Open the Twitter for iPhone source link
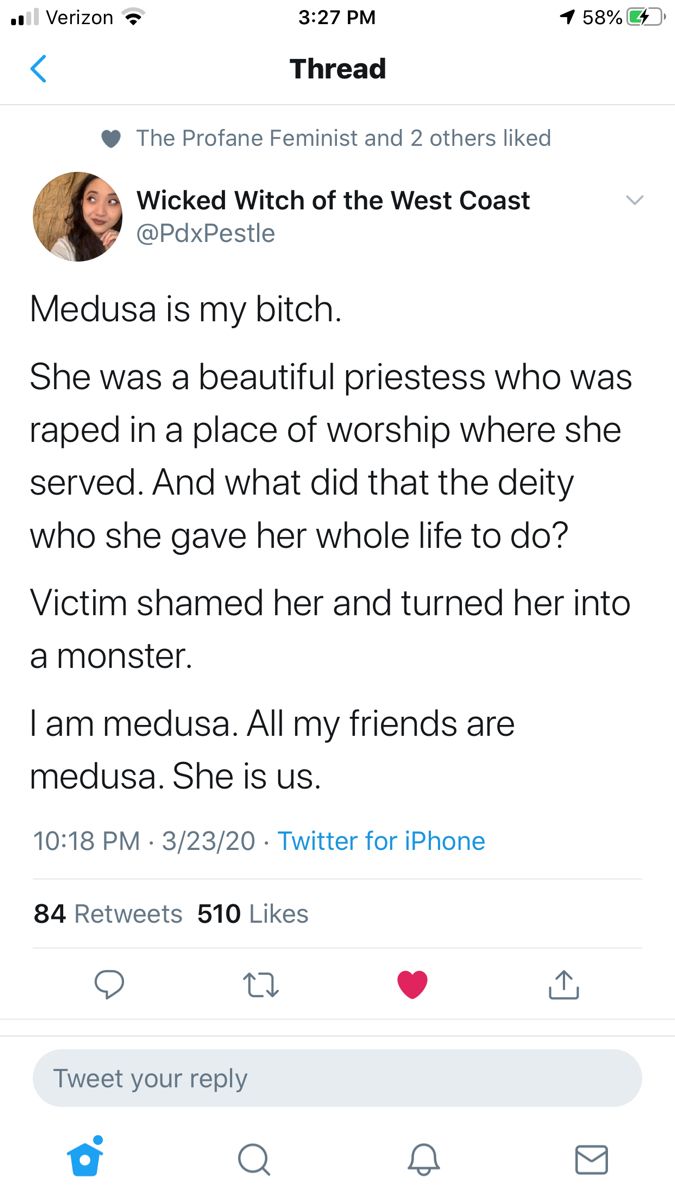The width and height of the screenshot is (675, 1200). pyautogui.click(x=381, y=841)
